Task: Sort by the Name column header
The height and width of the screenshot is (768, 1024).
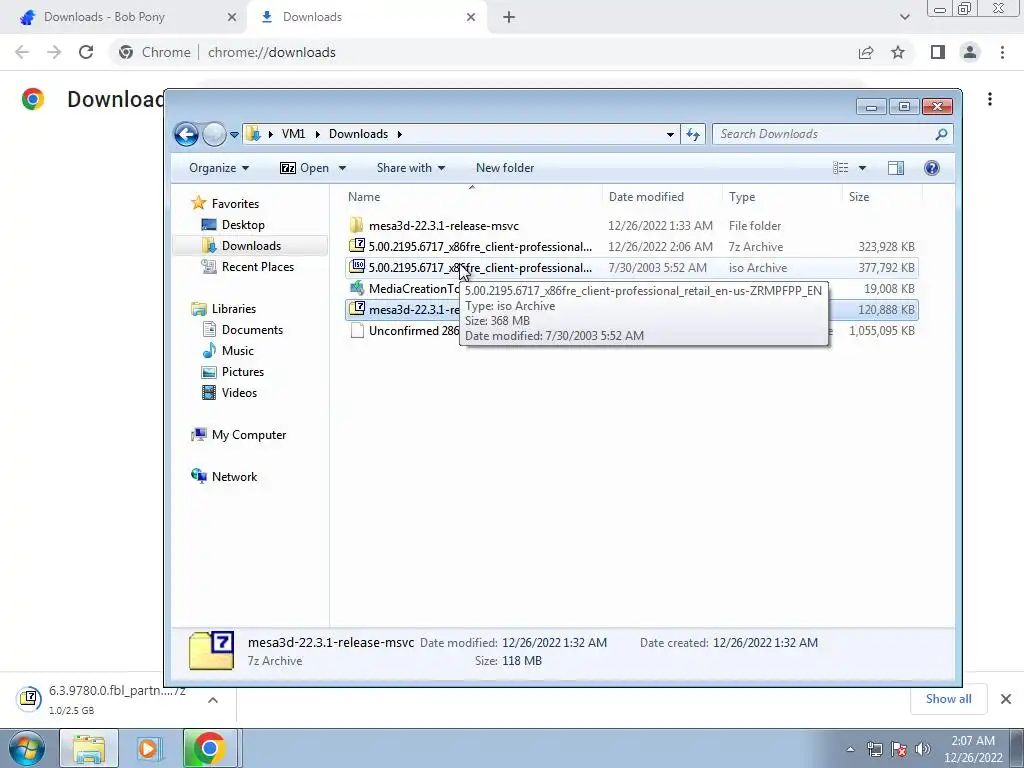Action: tap(472, 197)
